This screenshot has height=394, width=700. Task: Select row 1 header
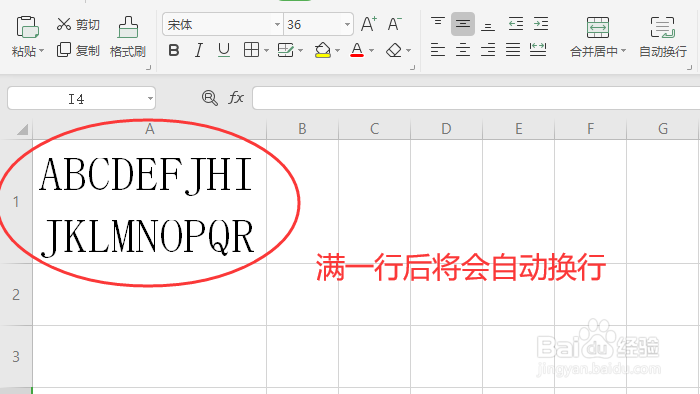[16, 202]
